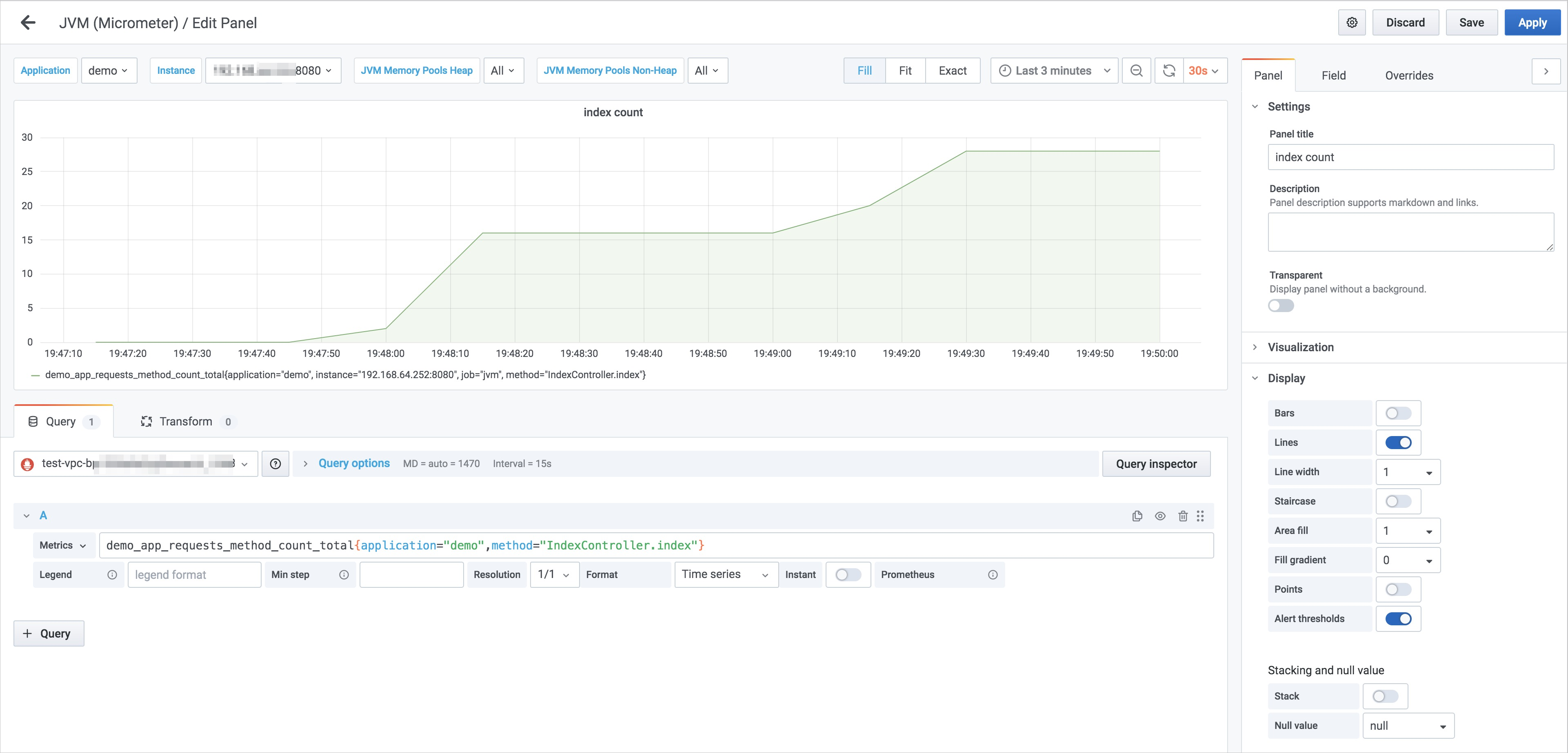
Task: Add a new query with + Query
Action: (x=49, y=633)
